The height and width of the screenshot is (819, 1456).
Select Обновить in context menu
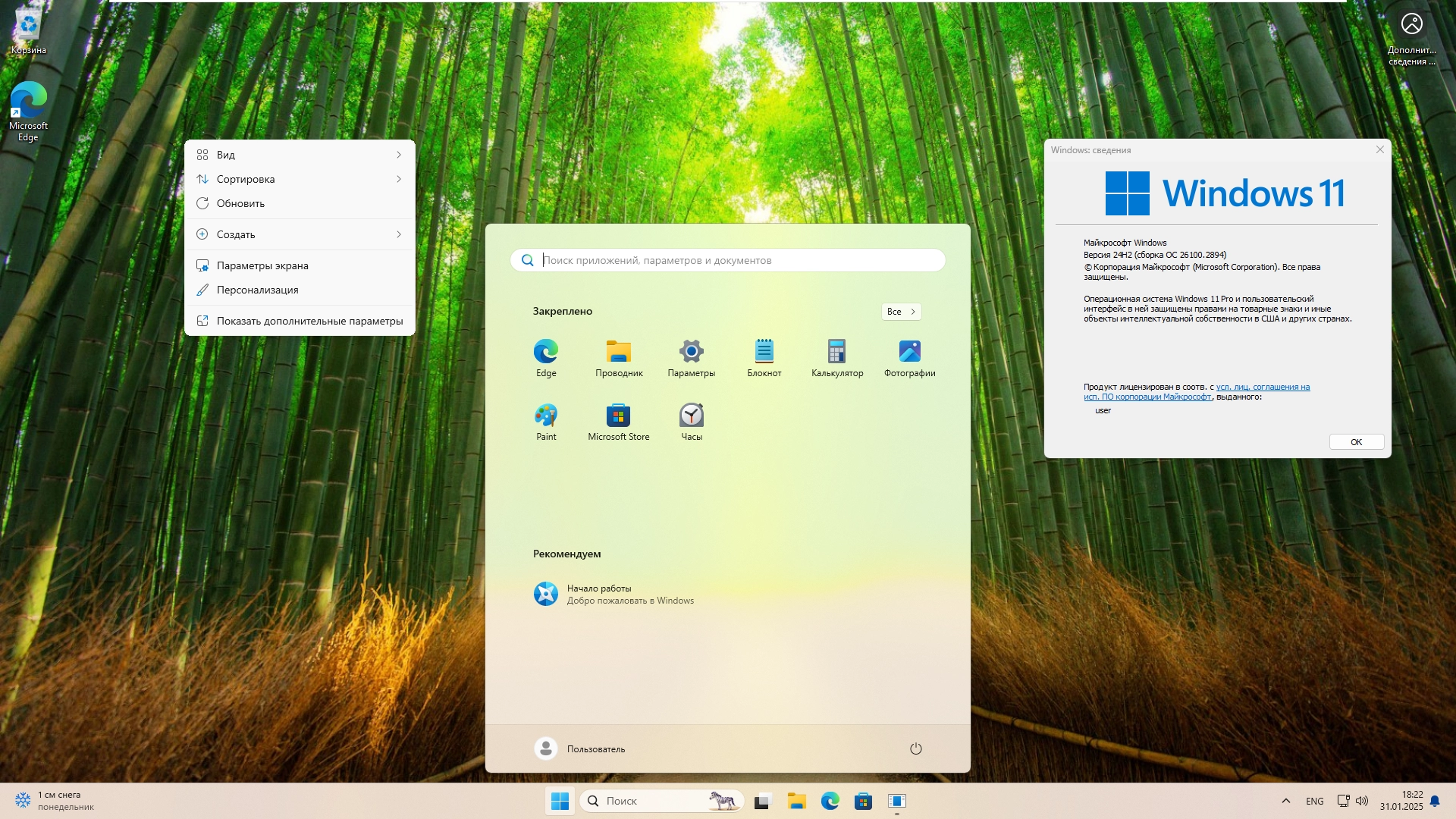tap(240, 203)
